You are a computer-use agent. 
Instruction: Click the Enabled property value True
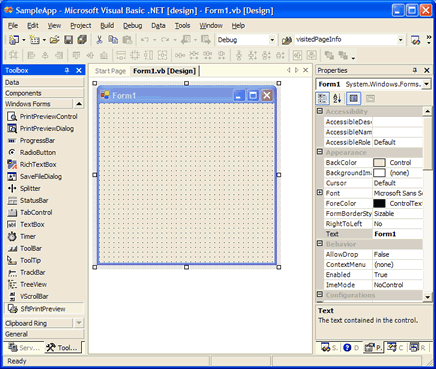point(398,275)
